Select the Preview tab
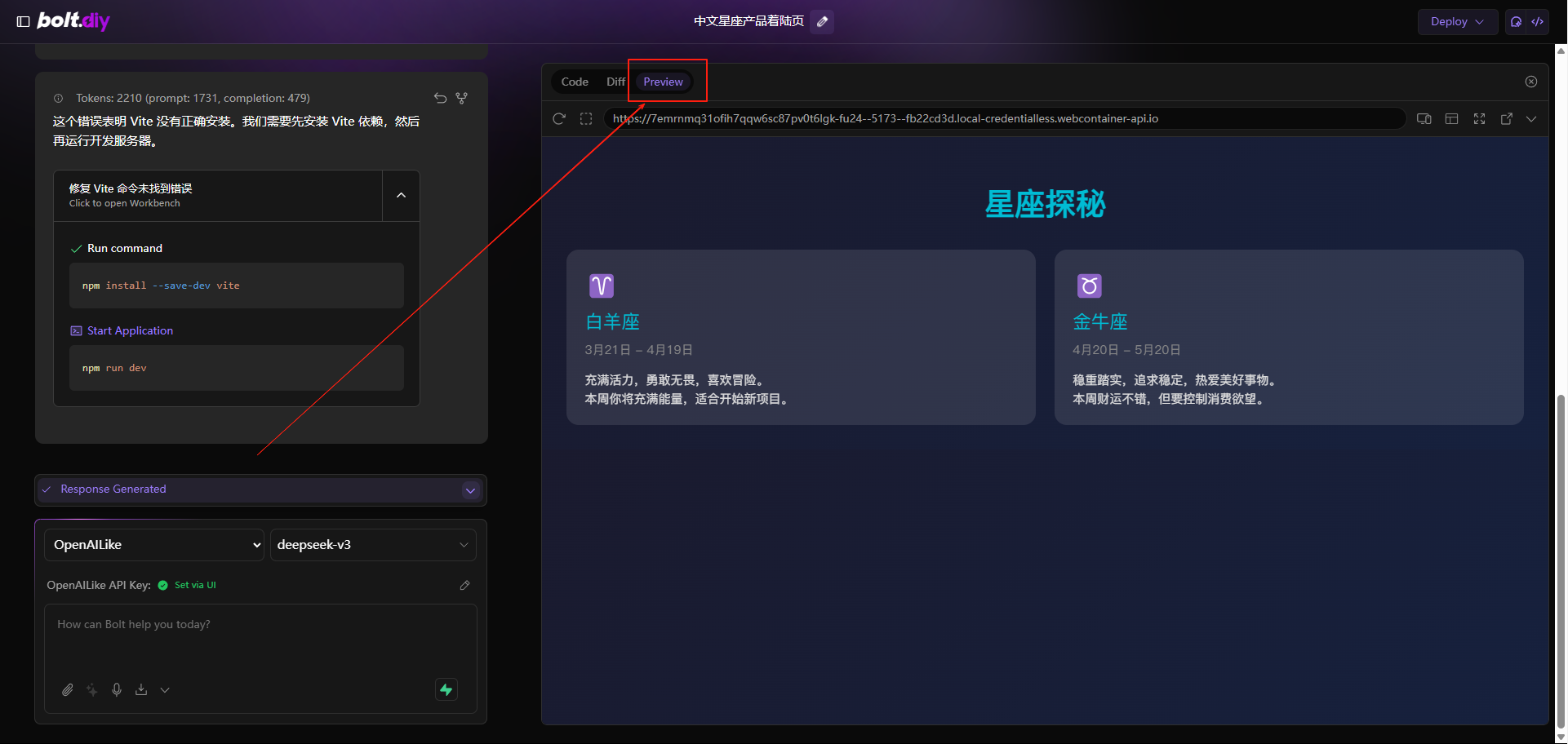Screen dimensions: 1568x744 click(x=663, y=82)
